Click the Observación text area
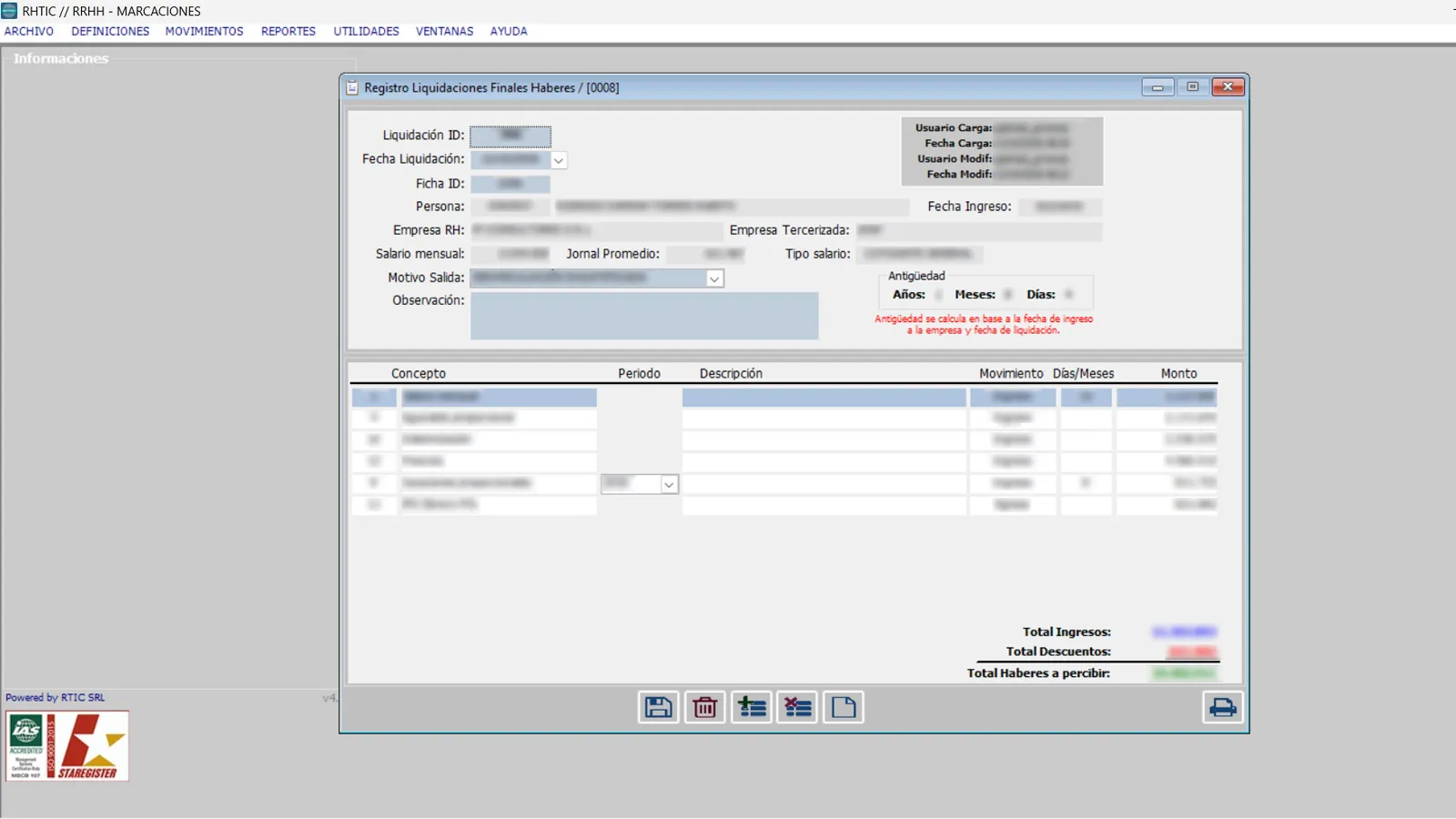1456x819 pixels. [x=644, y=316]
